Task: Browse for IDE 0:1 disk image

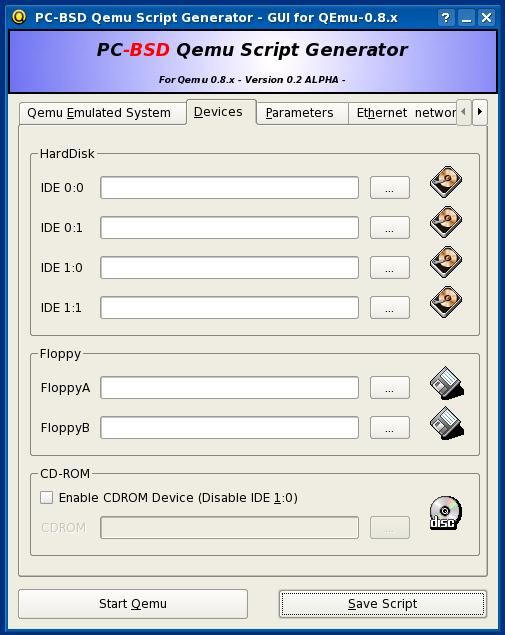Action: point(390,228)
